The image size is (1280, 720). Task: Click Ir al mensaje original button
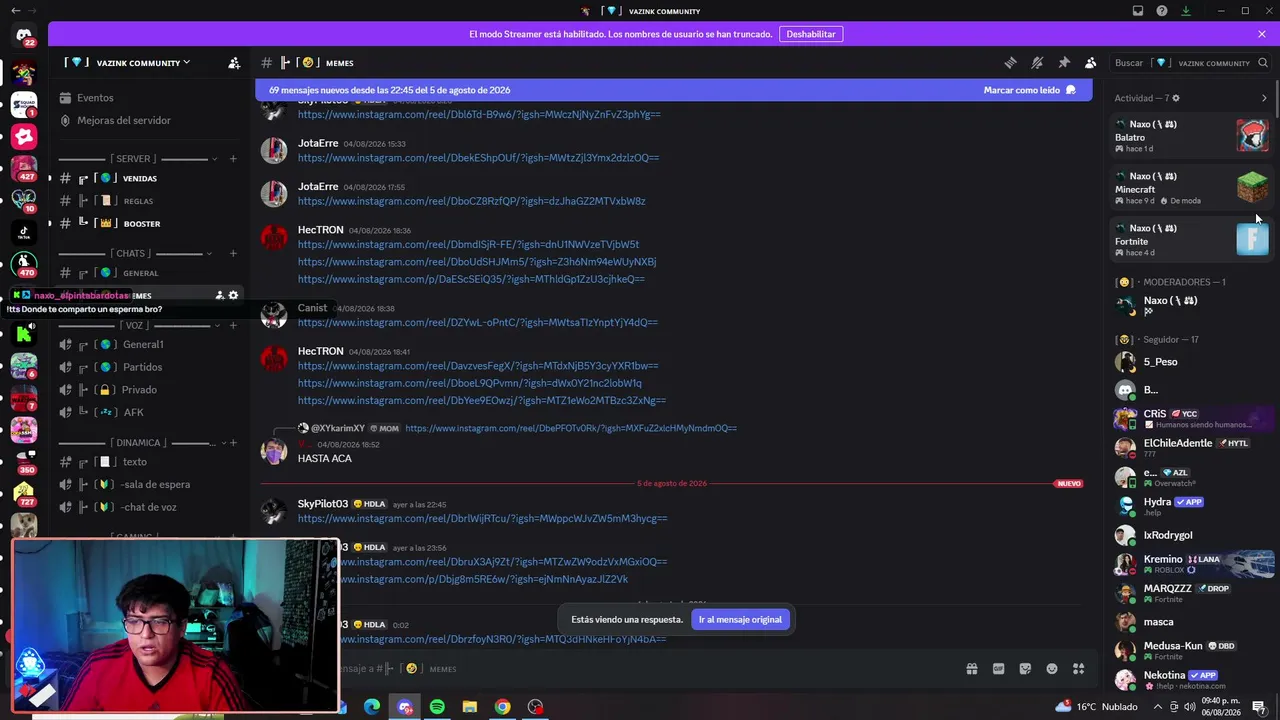tap(740, 619)
